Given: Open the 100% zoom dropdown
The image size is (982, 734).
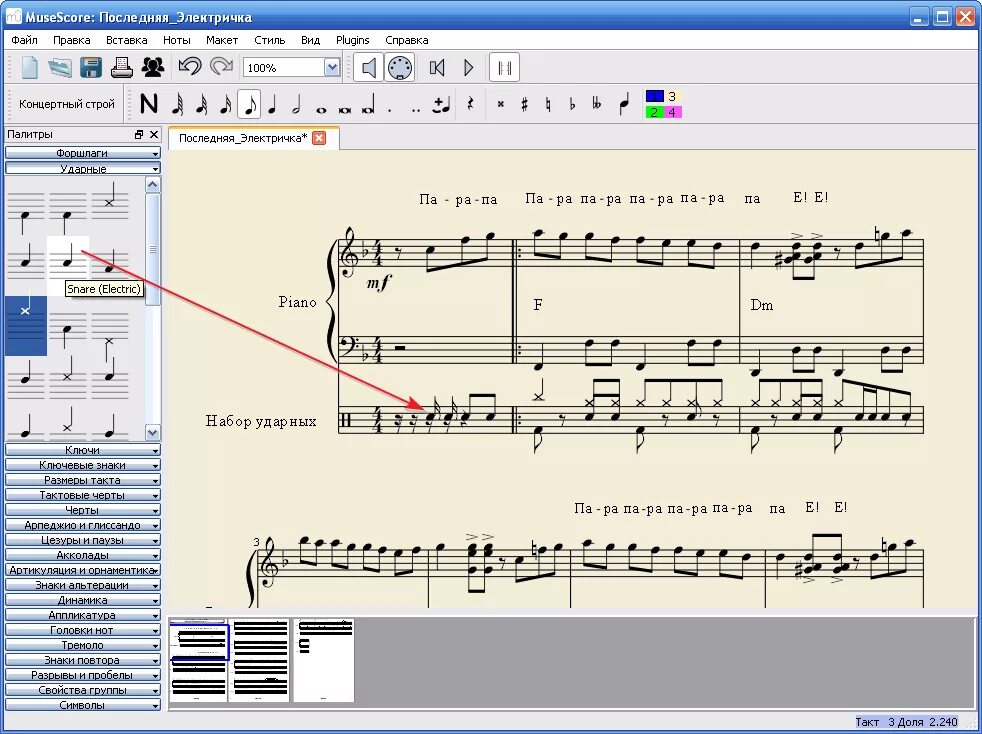Looking at the screenshot, I should coord(332,67).
